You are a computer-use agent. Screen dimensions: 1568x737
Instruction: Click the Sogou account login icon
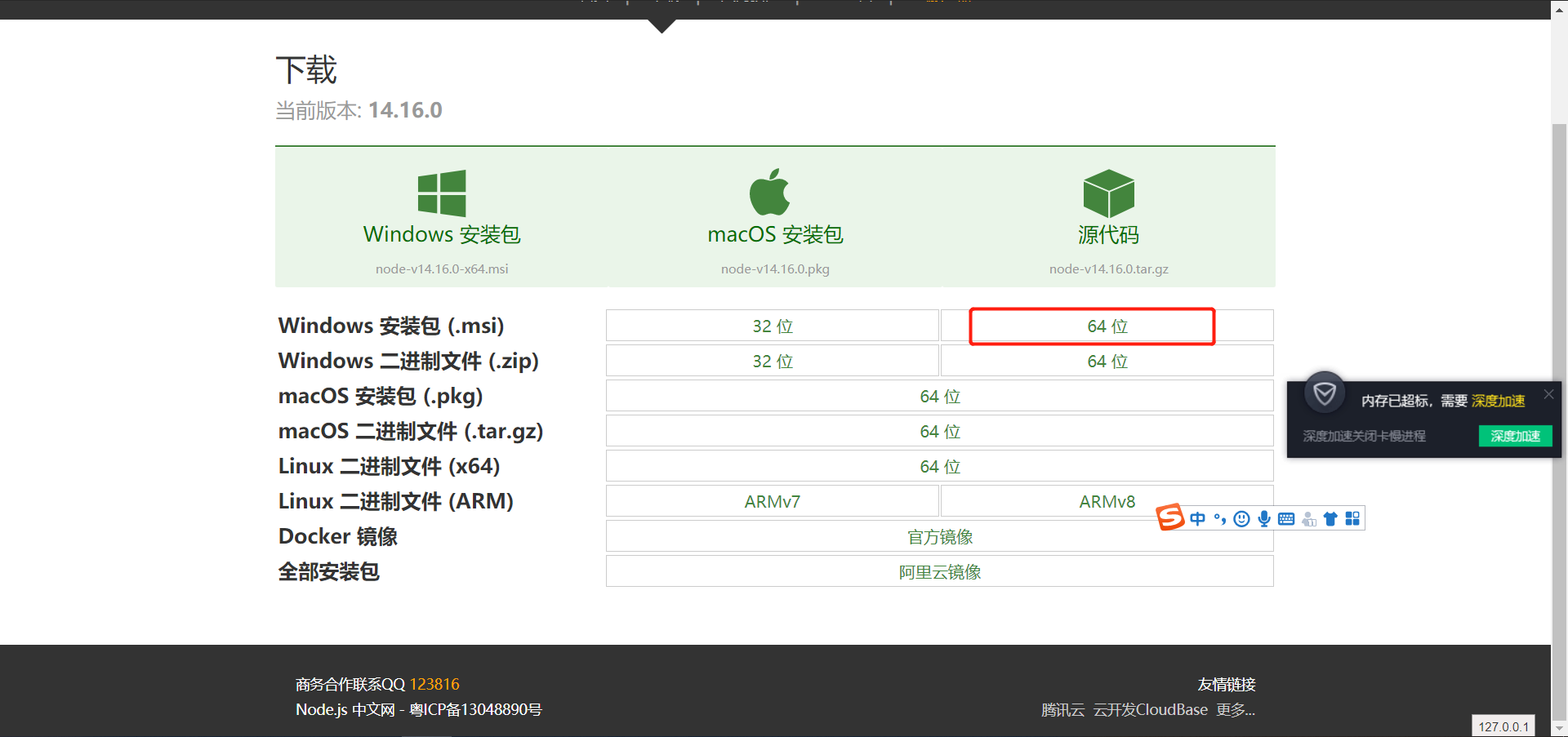[1309, 519]
